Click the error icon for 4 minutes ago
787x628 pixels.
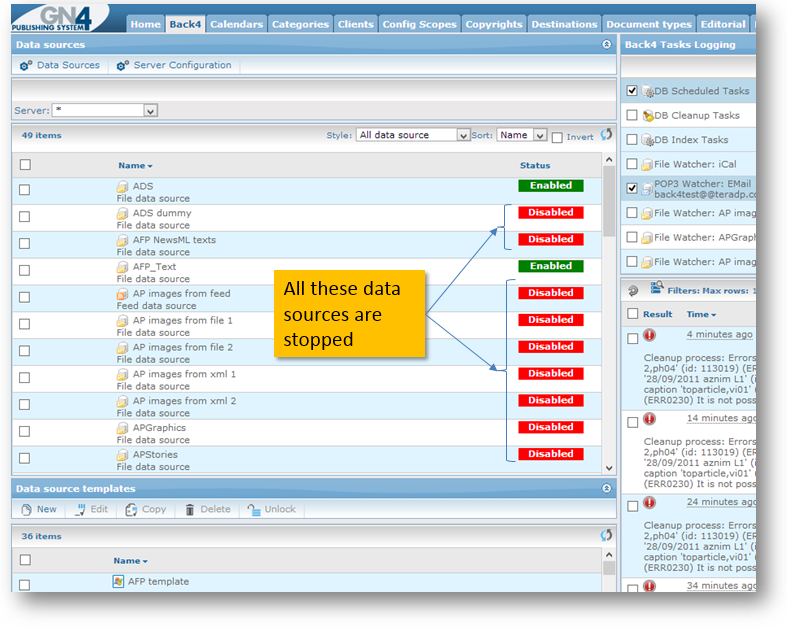[649, 335]
